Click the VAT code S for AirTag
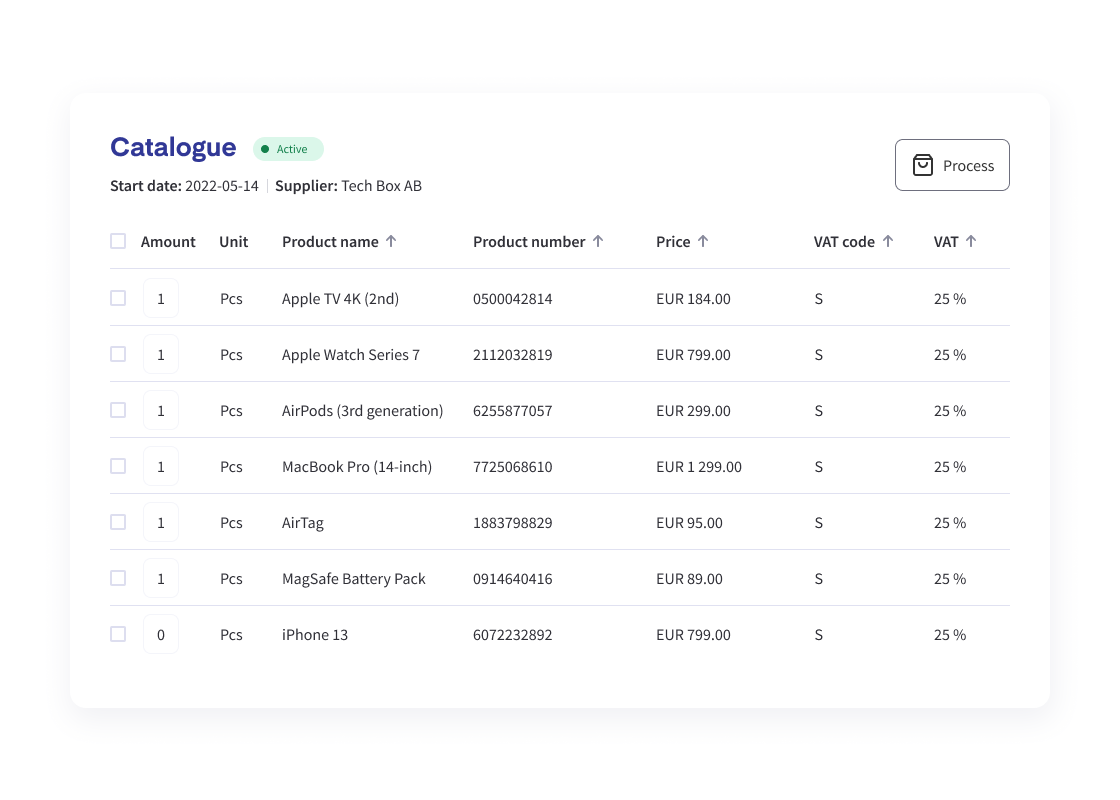This screenshot has height=800, width=1120. (819, 523)
